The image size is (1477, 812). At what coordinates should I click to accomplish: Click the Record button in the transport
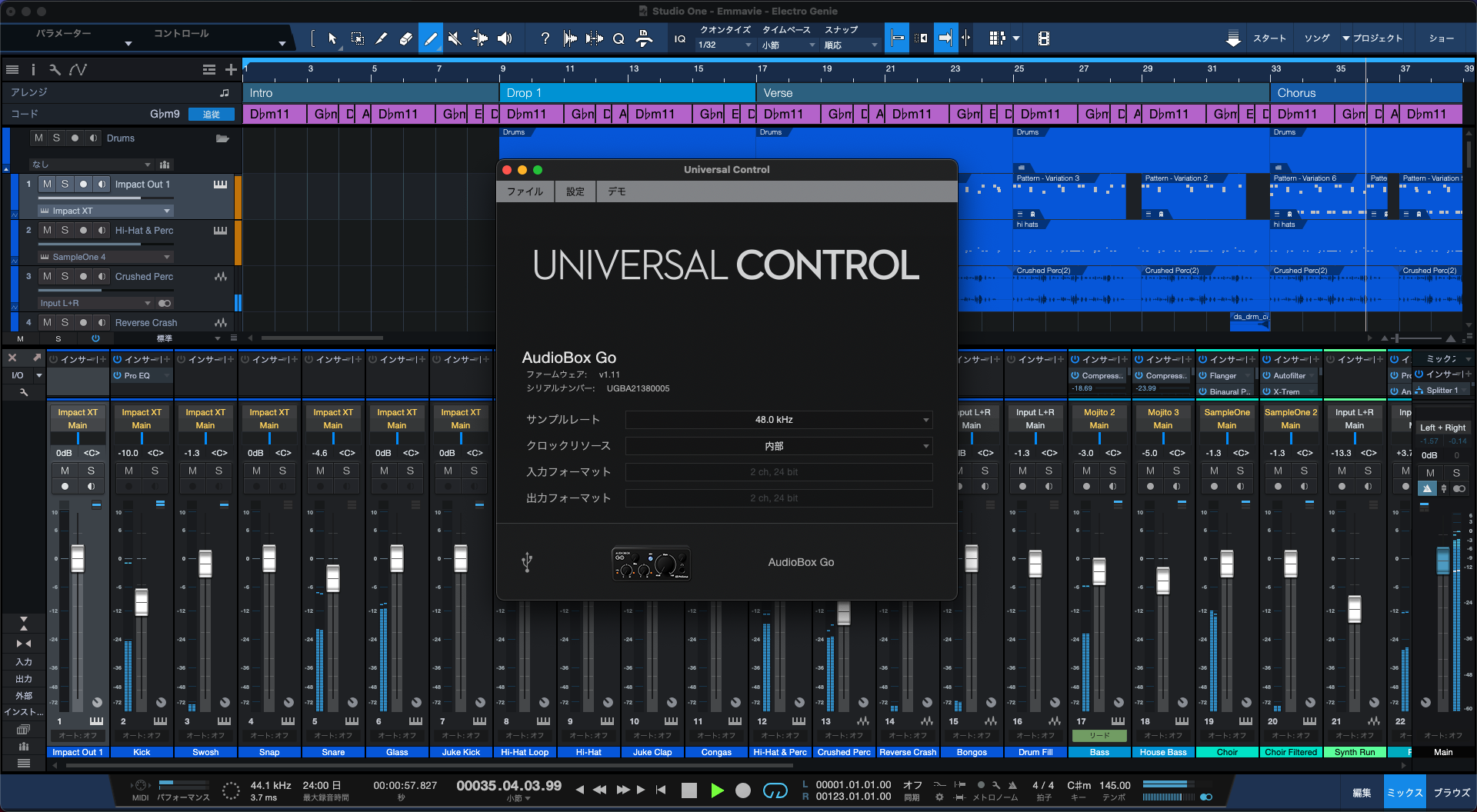point(743,790)
